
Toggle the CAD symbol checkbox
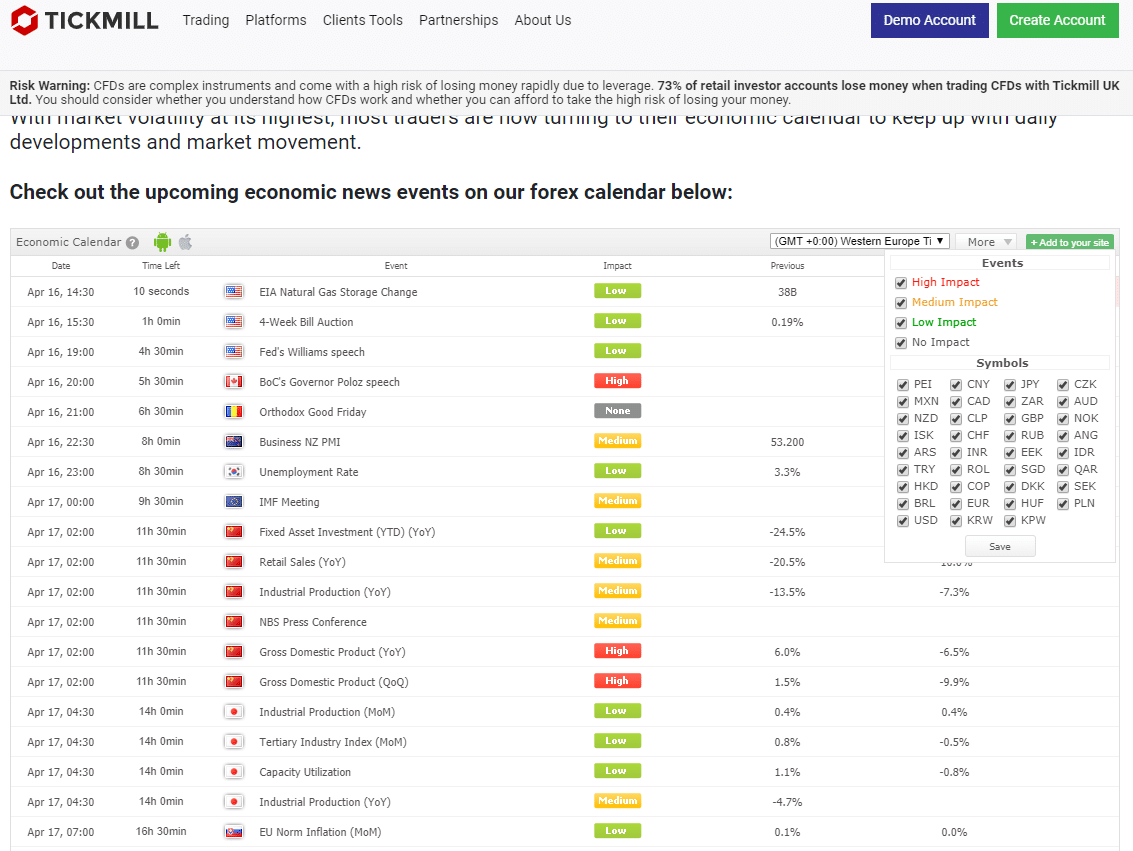tap(956, 402)
